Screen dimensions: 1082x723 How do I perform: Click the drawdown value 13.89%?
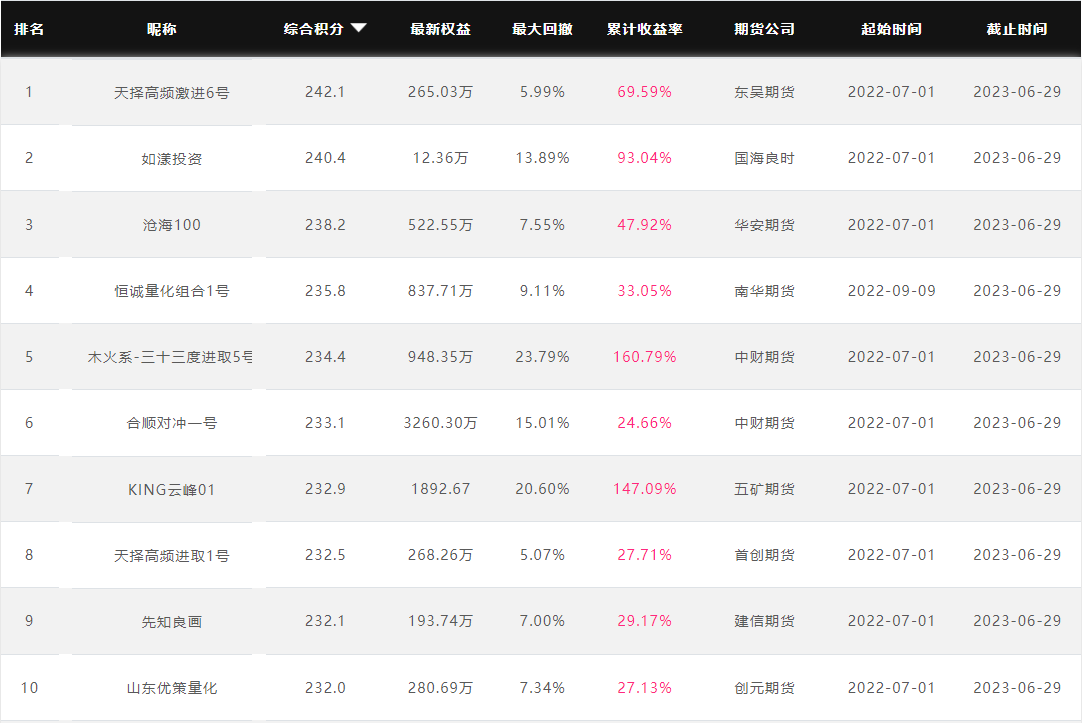[542, 158]
